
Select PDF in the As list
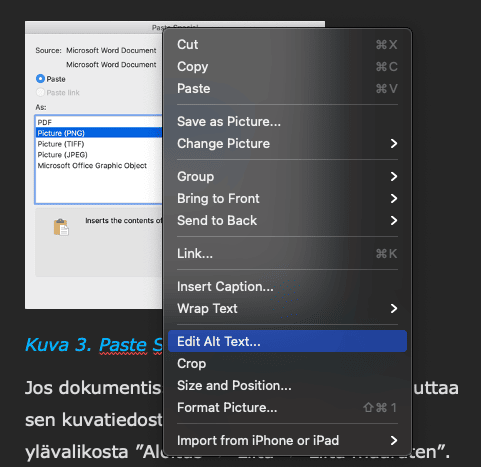[99, 122]
